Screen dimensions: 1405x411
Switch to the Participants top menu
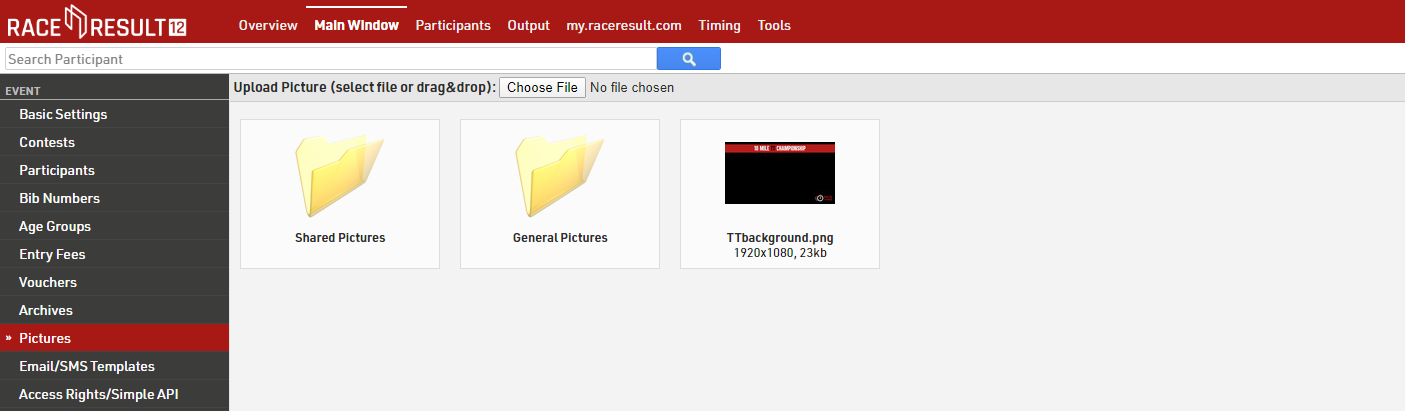tap(453, 25)
